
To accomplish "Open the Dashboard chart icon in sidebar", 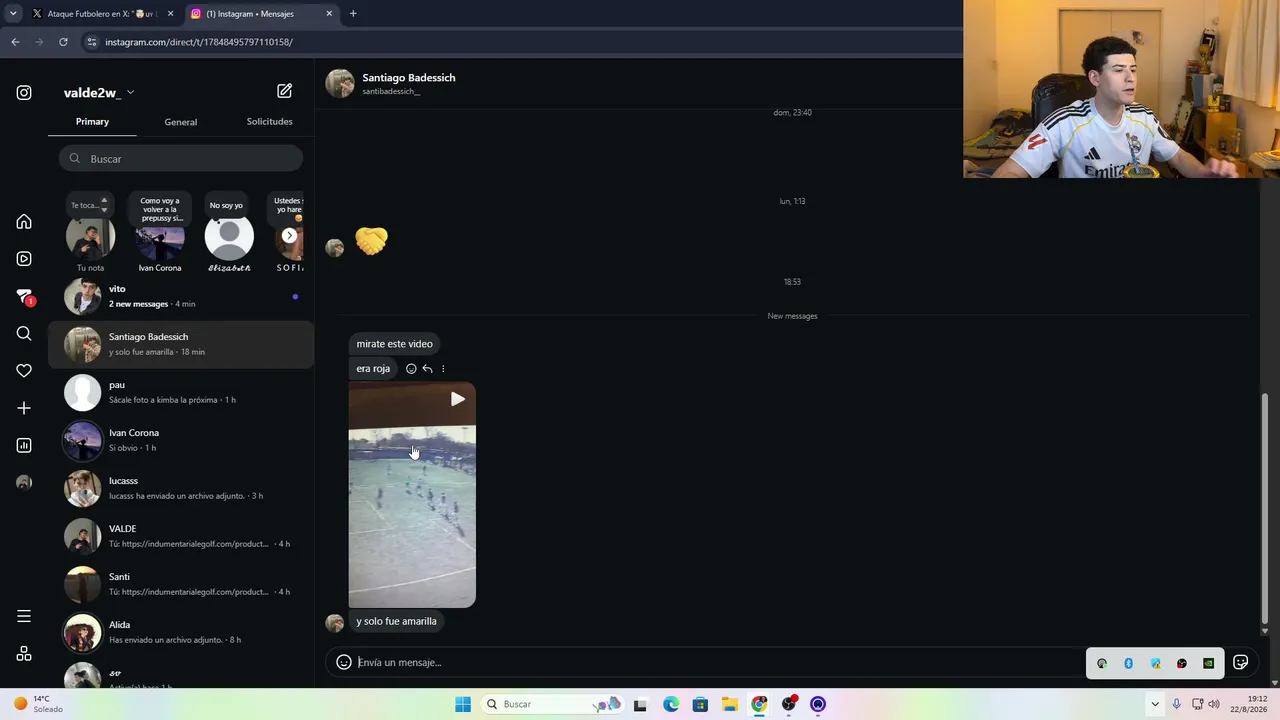I will click(24, 445).
